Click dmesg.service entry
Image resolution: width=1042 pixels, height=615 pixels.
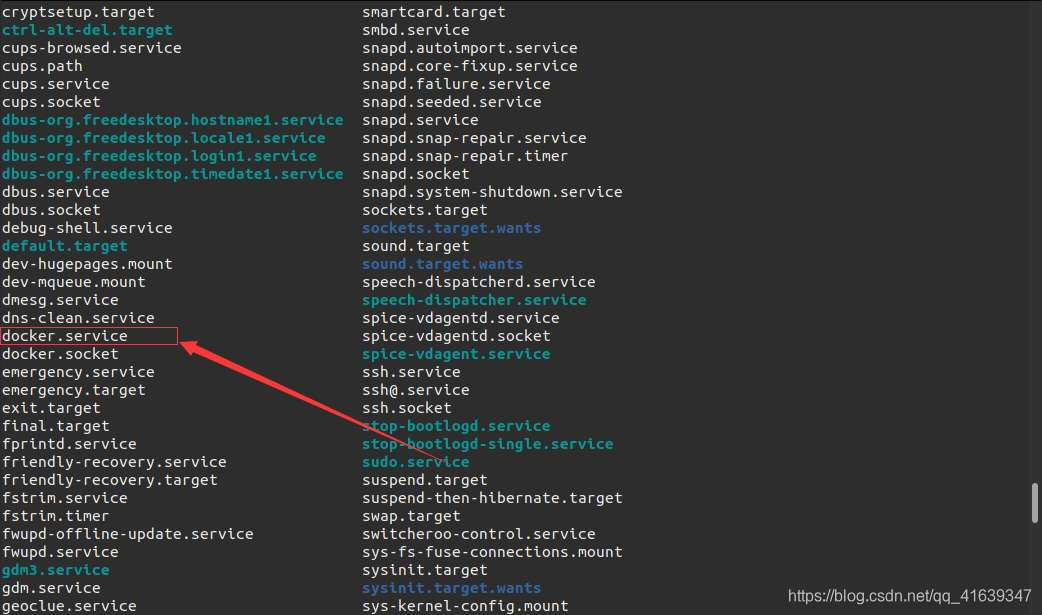pos(60,299)
